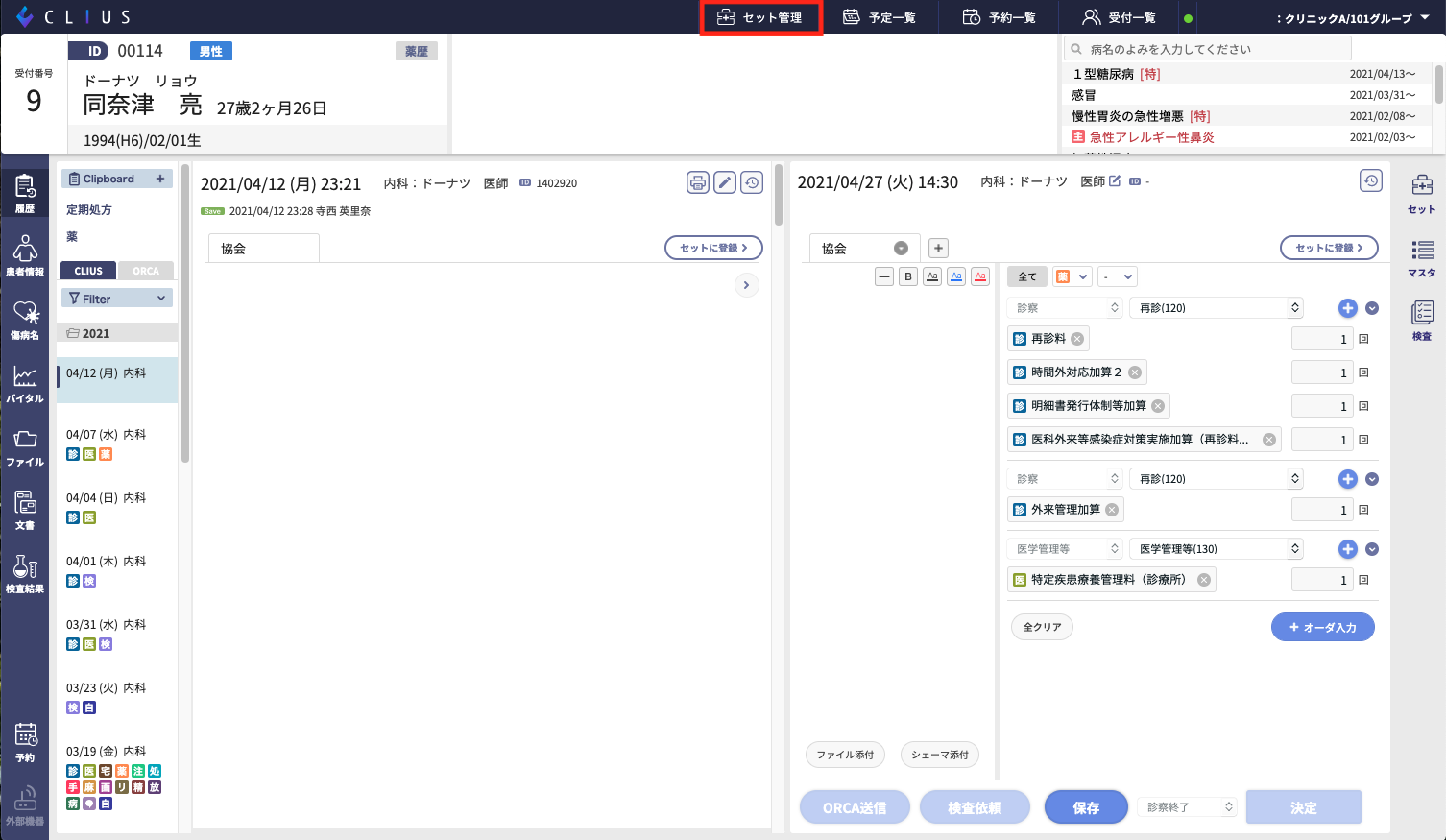Collapse the first 再診(120) group chevron
1446x840 pixels.
(1372, 308)
